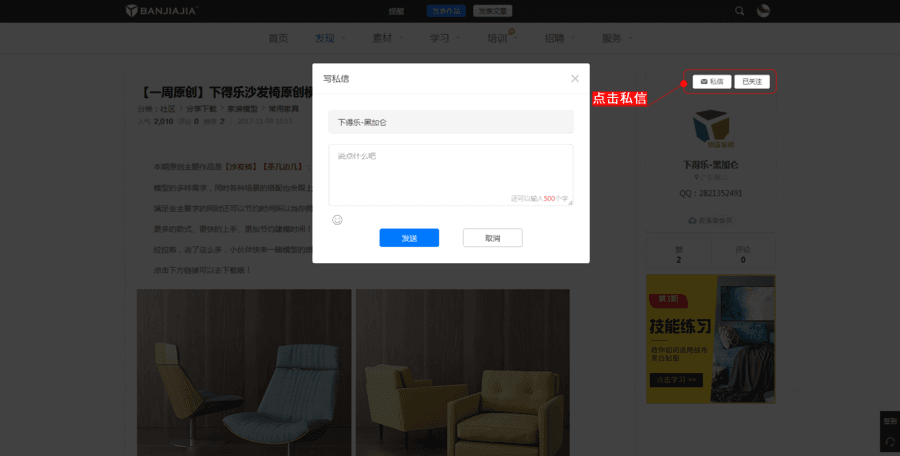Click the 点击下方链接可以去下载哦 line
The height and width of the screenshot is (456, 900).
pyautogui.click(x=203, y=269)
